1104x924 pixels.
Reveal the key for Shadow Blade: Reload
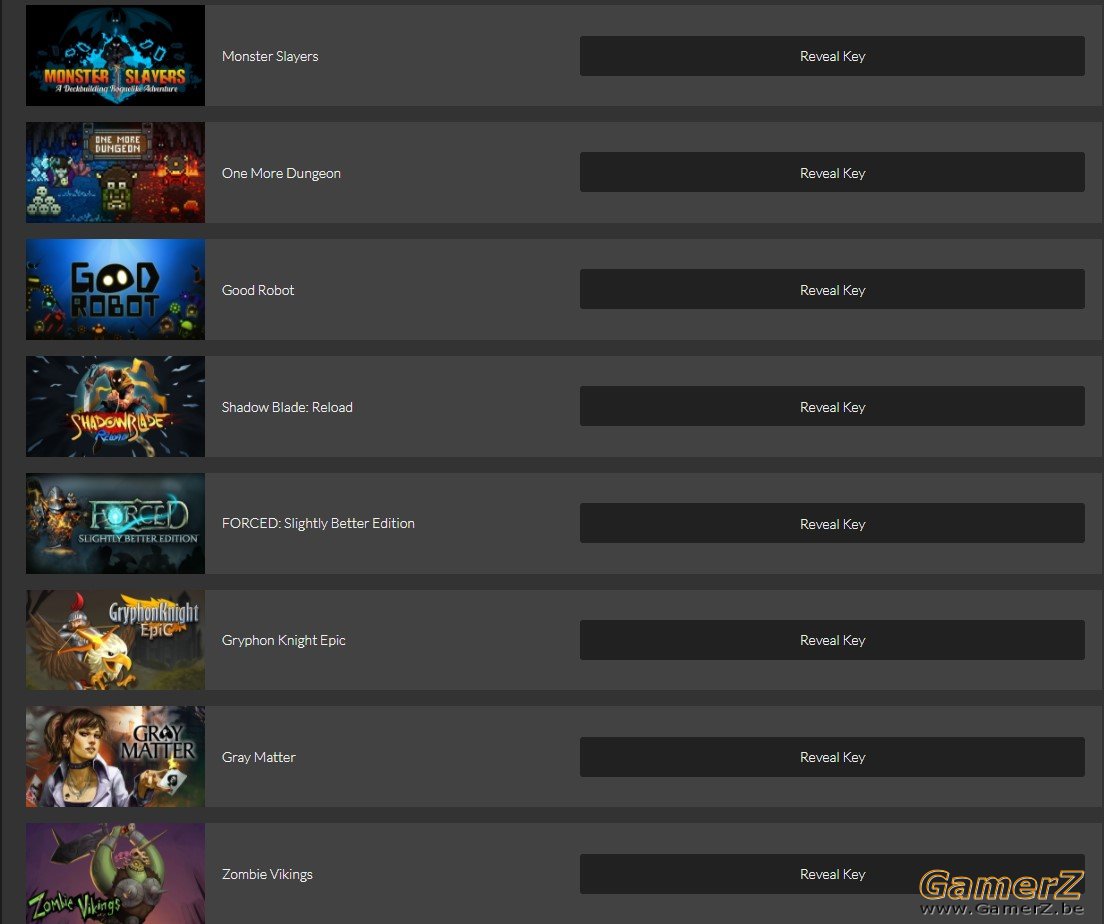click(x=832, y=406)
